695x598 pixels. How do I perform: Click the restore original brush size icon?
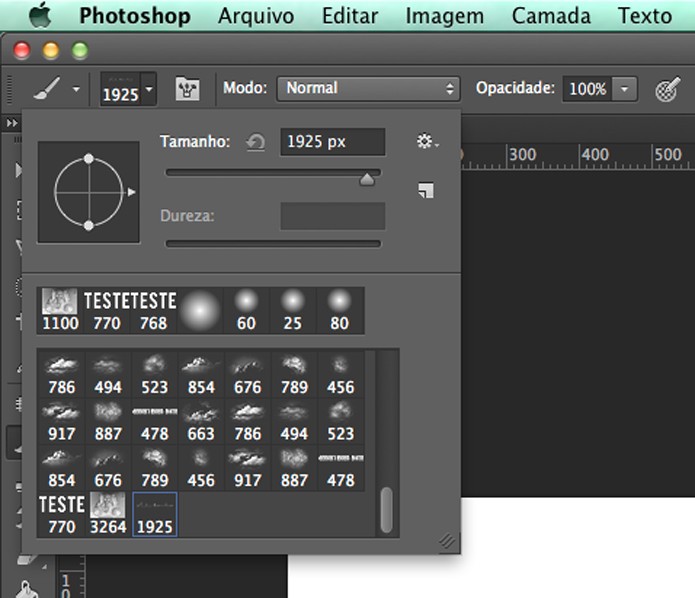coord(256,143)
